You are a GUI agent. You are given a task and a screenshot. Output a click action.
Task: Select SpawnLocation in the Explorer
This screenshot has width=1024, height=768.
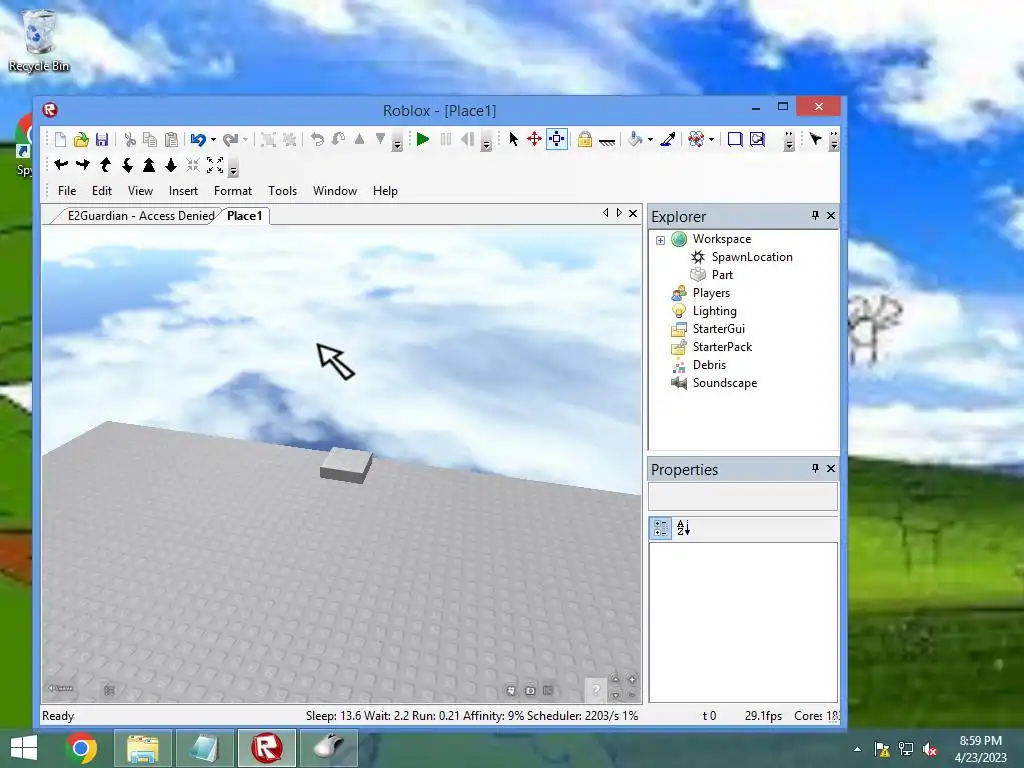tap(752, 257)
